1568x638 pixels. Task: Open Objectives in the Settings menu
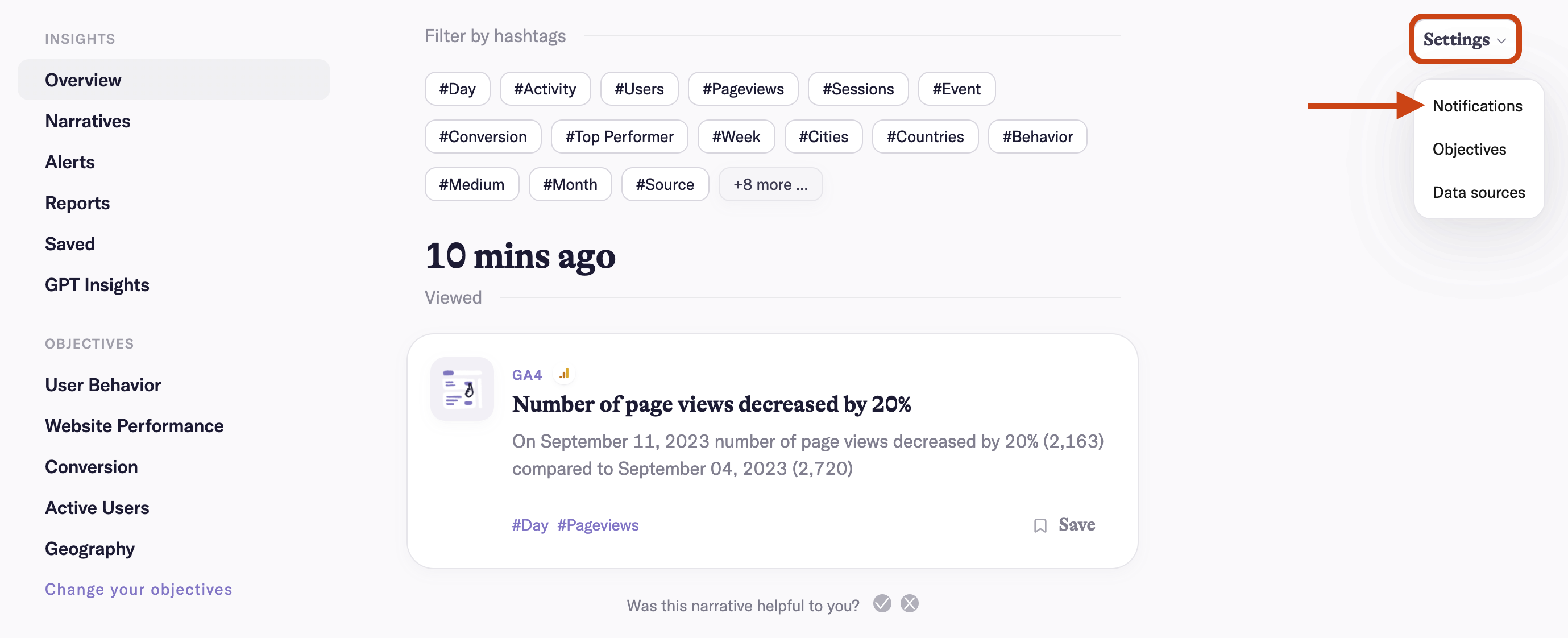(x=1469, y=149)
